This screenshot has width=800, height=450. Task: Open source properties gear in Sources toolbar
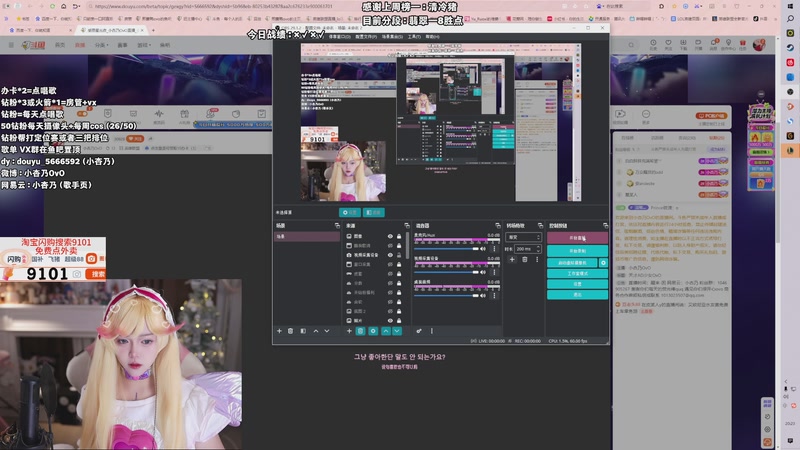click(x=373, y=331)
